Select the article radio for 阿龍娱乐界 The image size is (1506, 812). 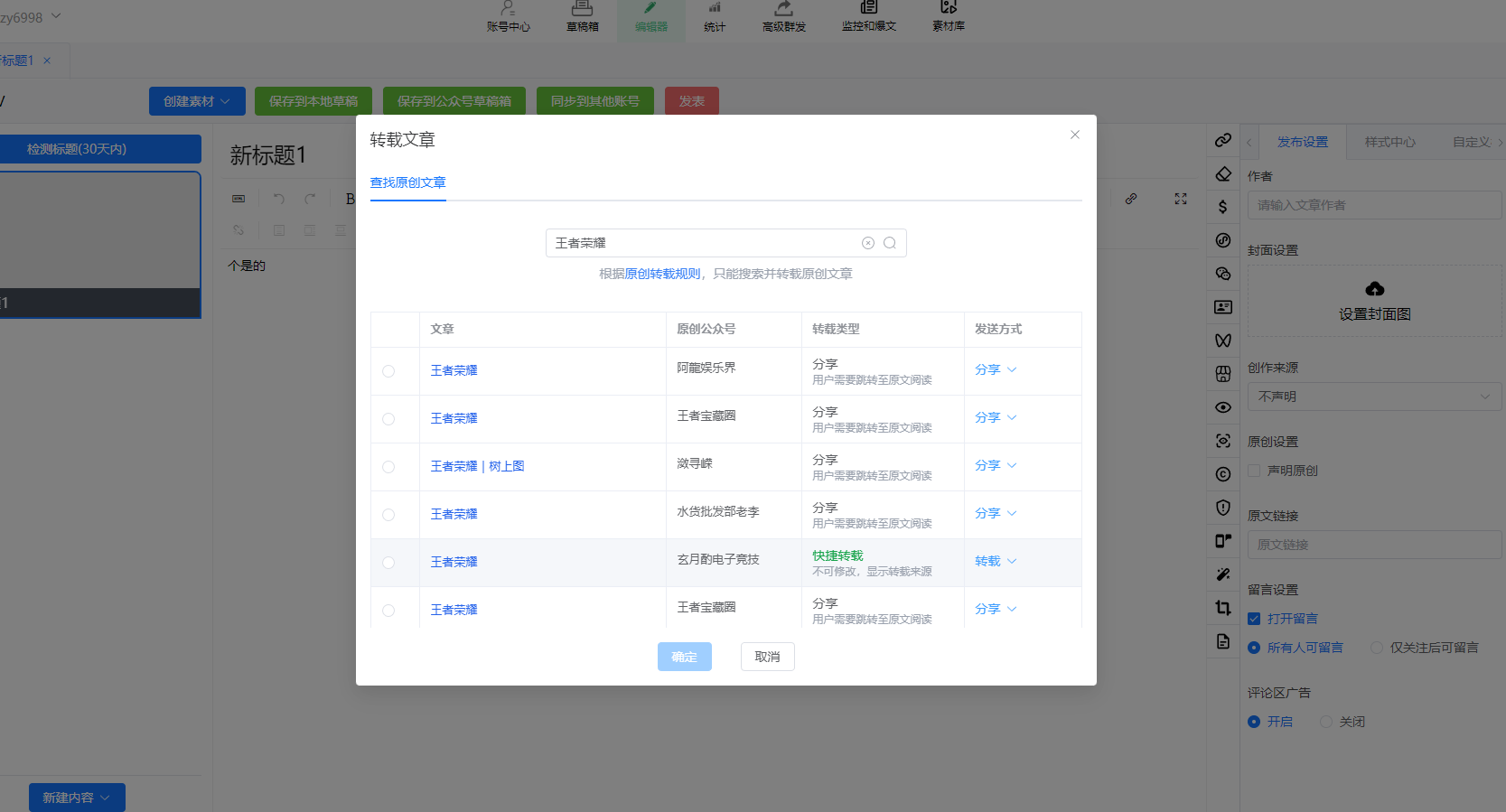point(388,371)
